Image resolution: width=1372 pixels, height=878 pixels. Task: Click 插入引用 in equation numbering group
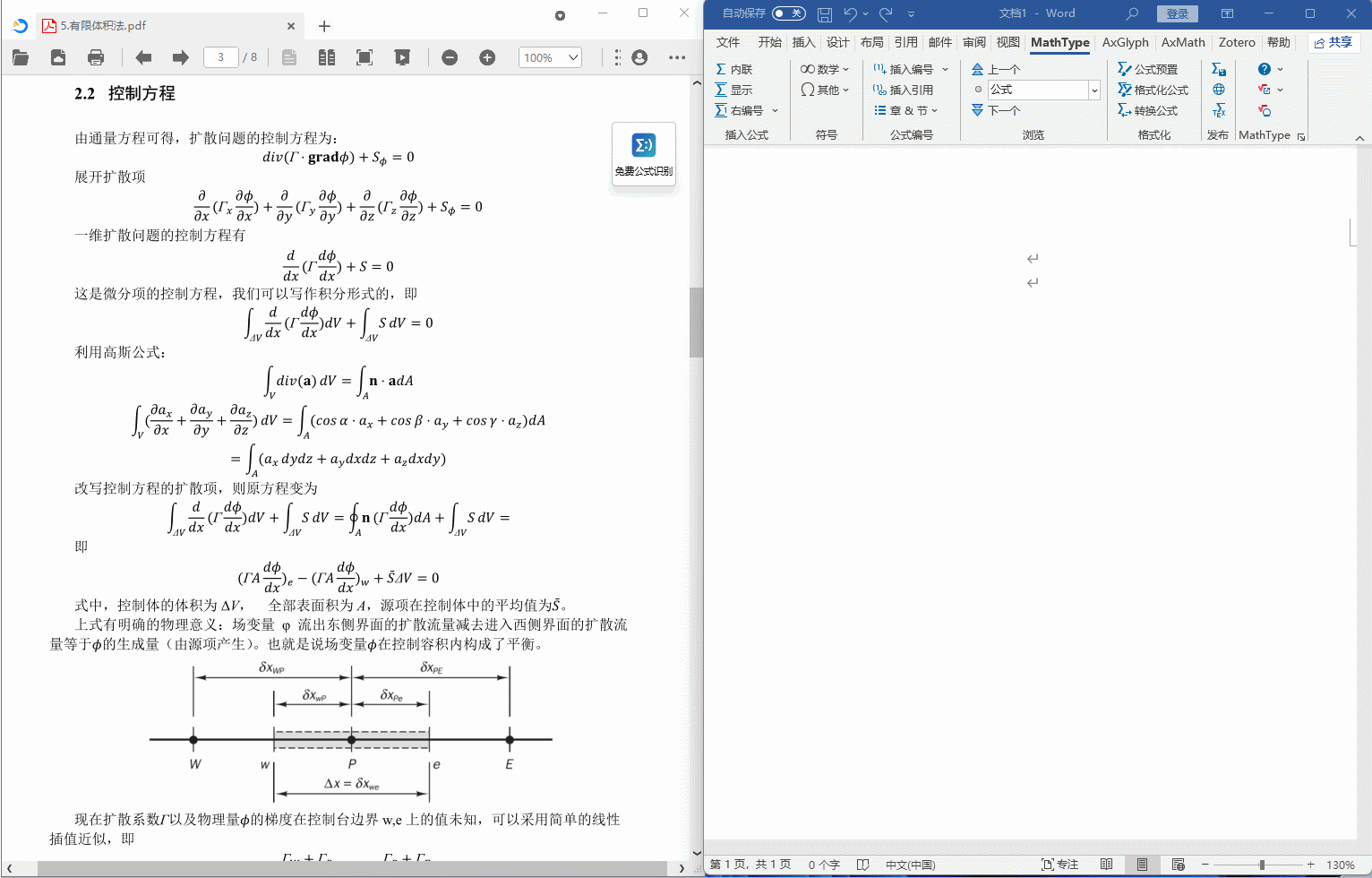[x=904, y=90]
